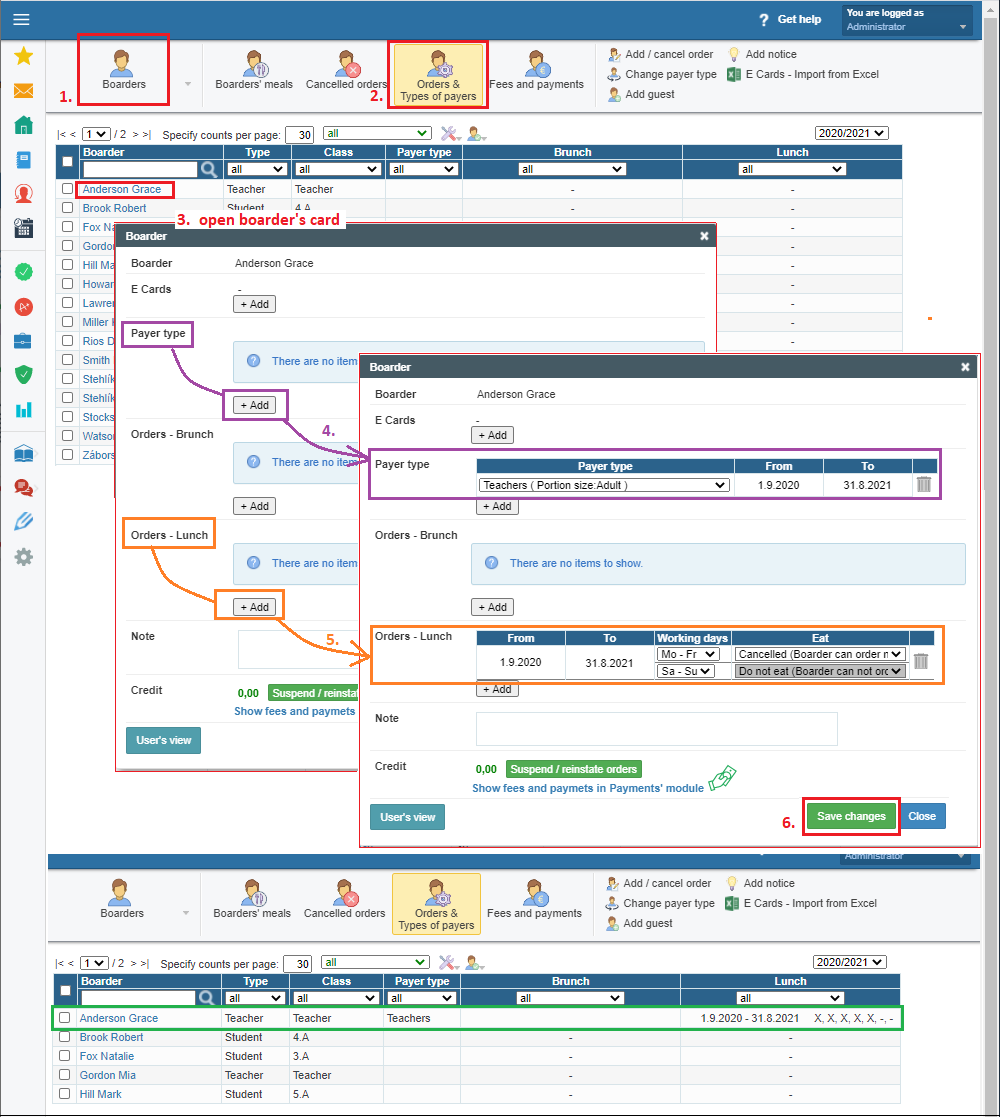
Task: Click Add notice in the top toolbar
Action: [x=762, y=54]
